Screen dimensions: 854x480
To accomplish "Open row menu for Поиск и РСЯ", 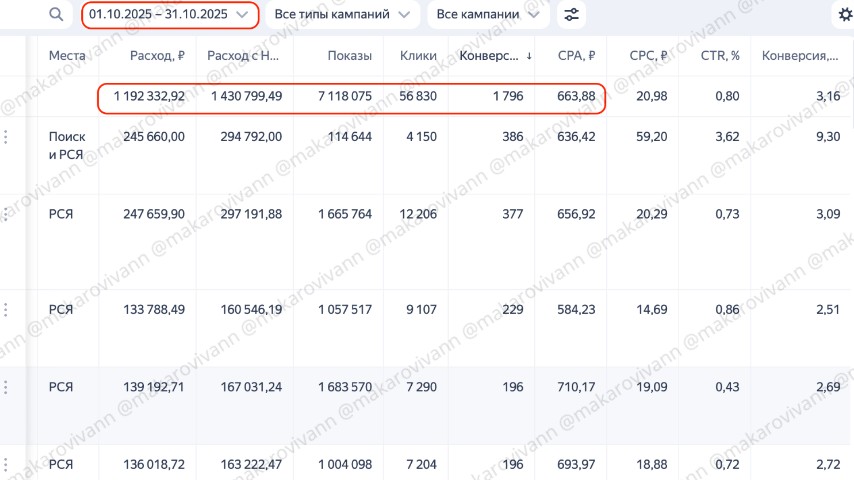I will coord(8,137).
